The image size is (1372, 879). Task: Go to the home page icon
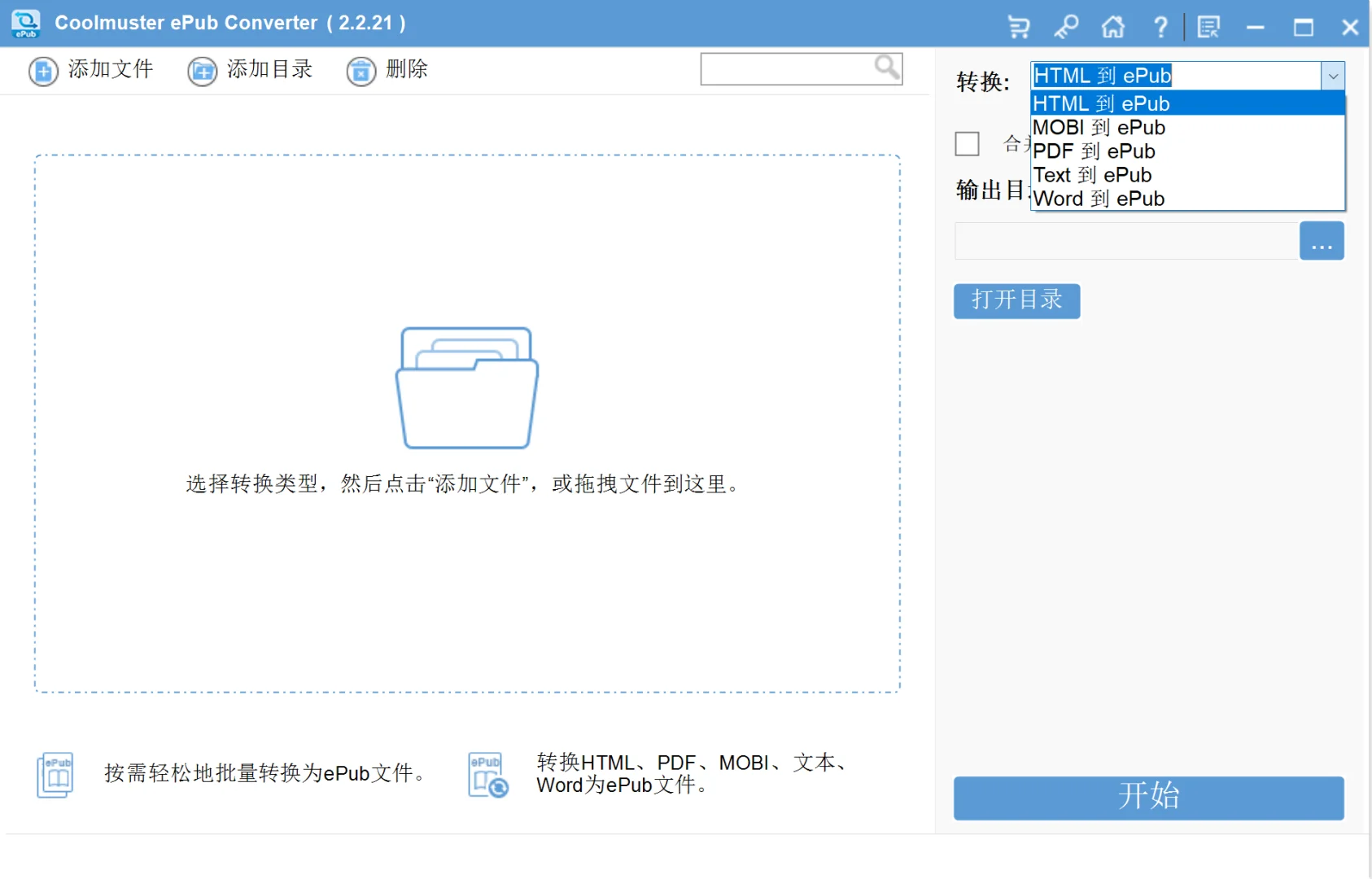point(1113,27)
